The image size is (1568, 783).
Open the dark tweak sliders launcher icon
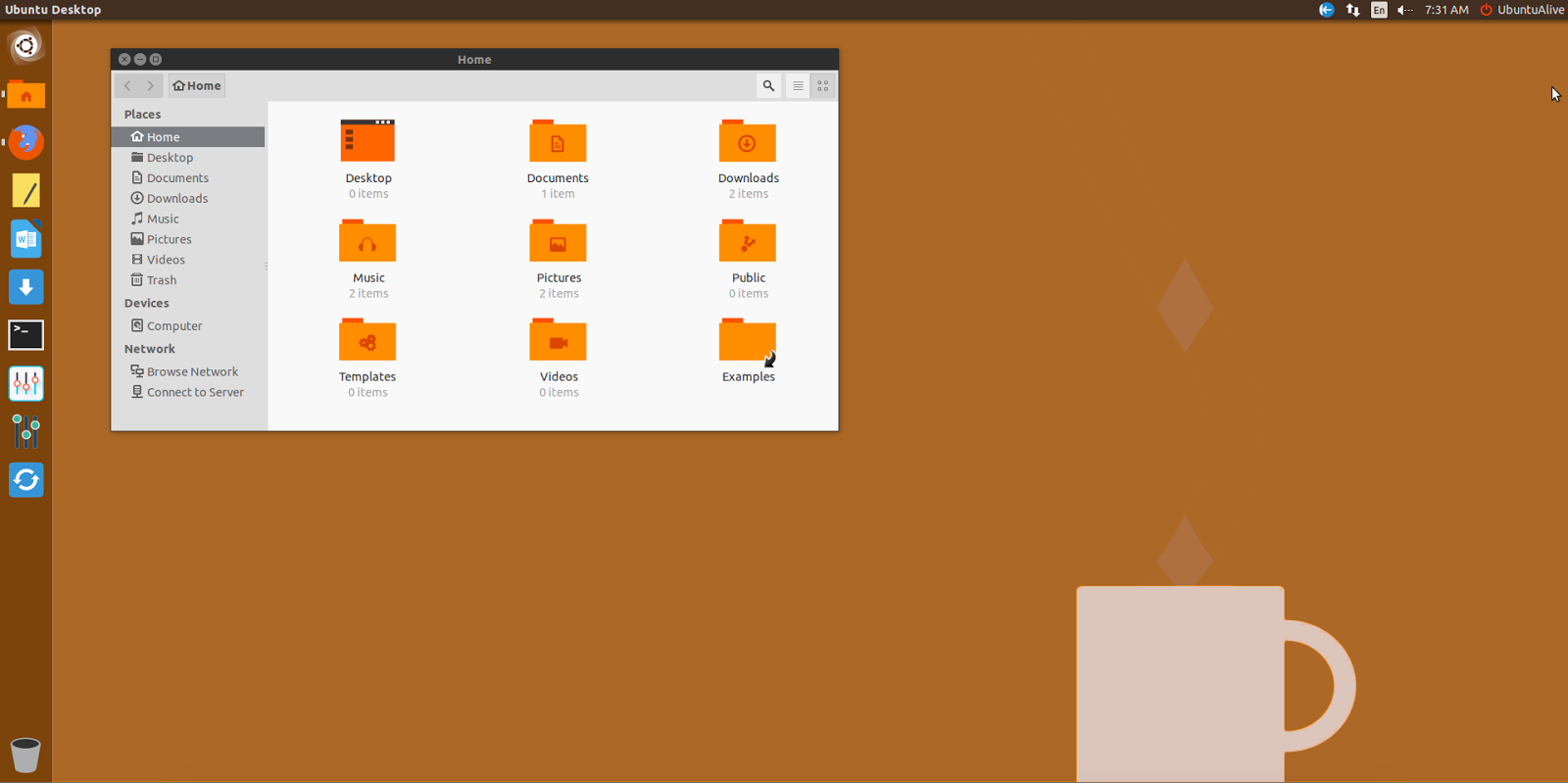26,431
